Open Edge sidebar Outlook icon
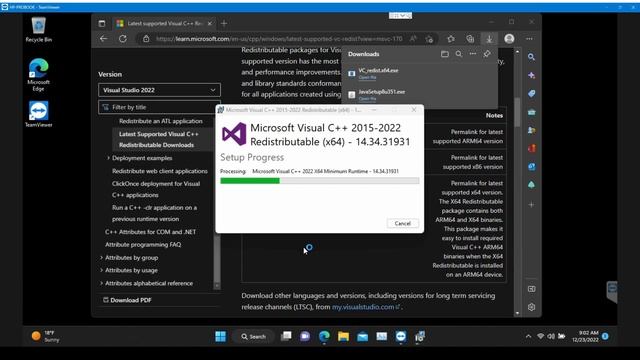Screen dimensions: 640x360 tap(531, 167)
